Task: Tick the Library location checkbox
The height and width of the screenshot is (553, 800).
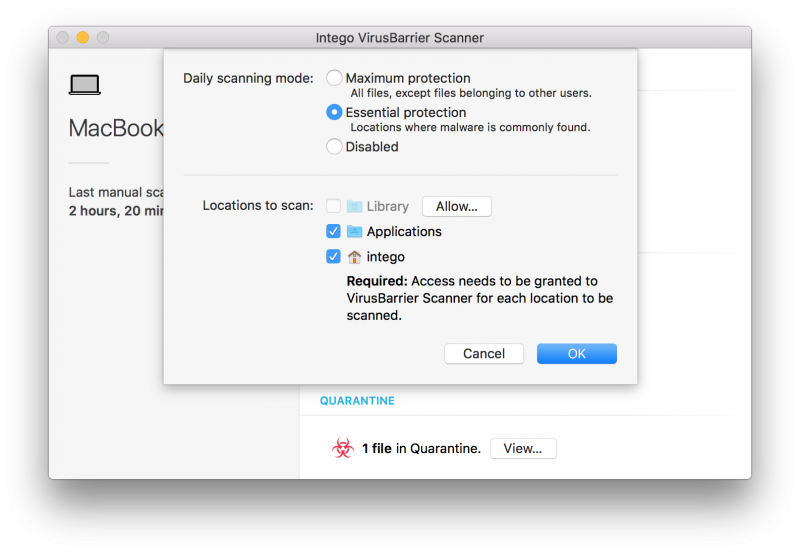Action: coord(334,206)
